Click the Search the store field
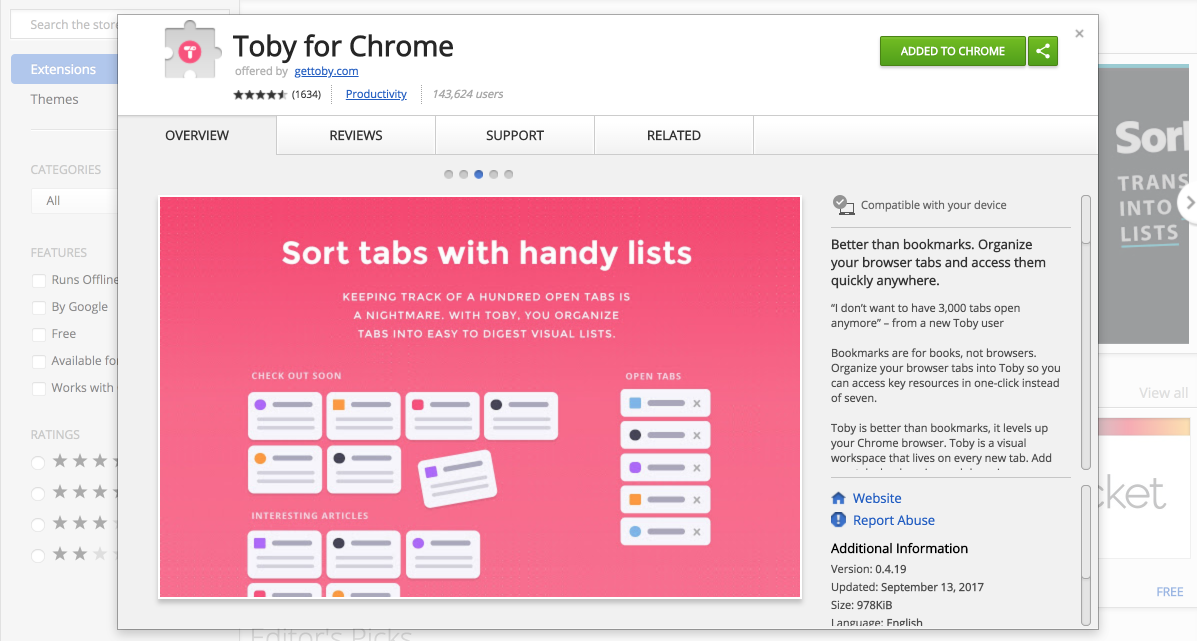Screen dimensions: 1197x641 (x=65, y=24)
